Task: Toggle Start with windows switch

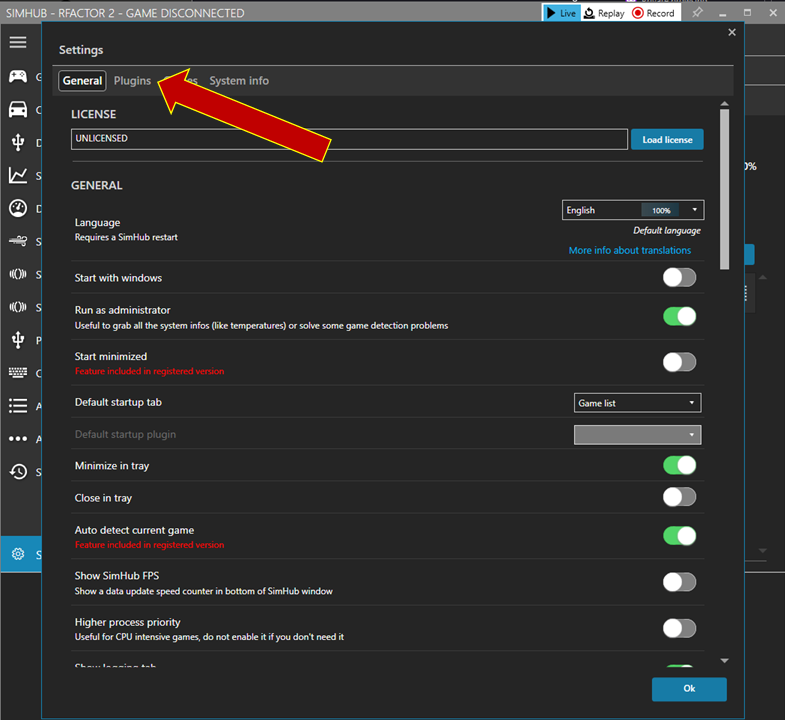Action: click(679, 277)
